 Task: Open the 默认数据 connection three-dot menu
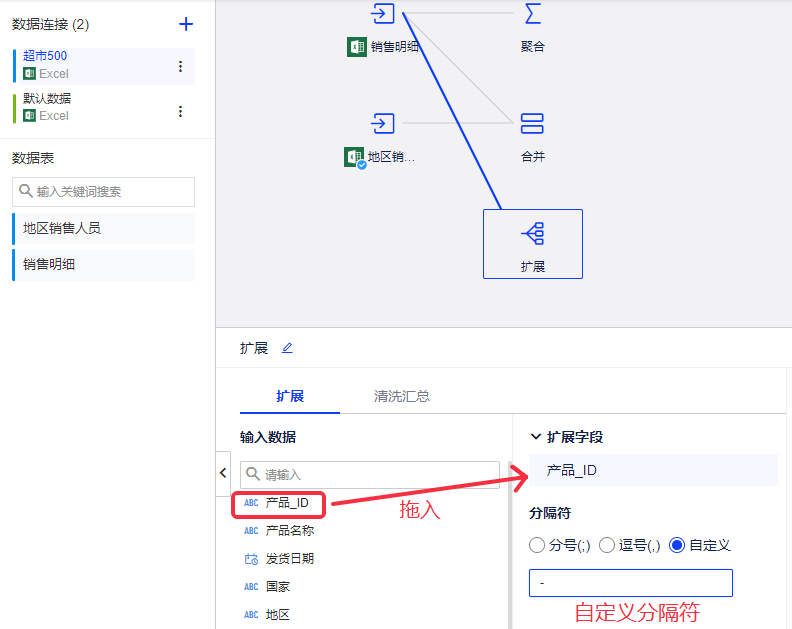pyautogui.click(x=180, y=111)
